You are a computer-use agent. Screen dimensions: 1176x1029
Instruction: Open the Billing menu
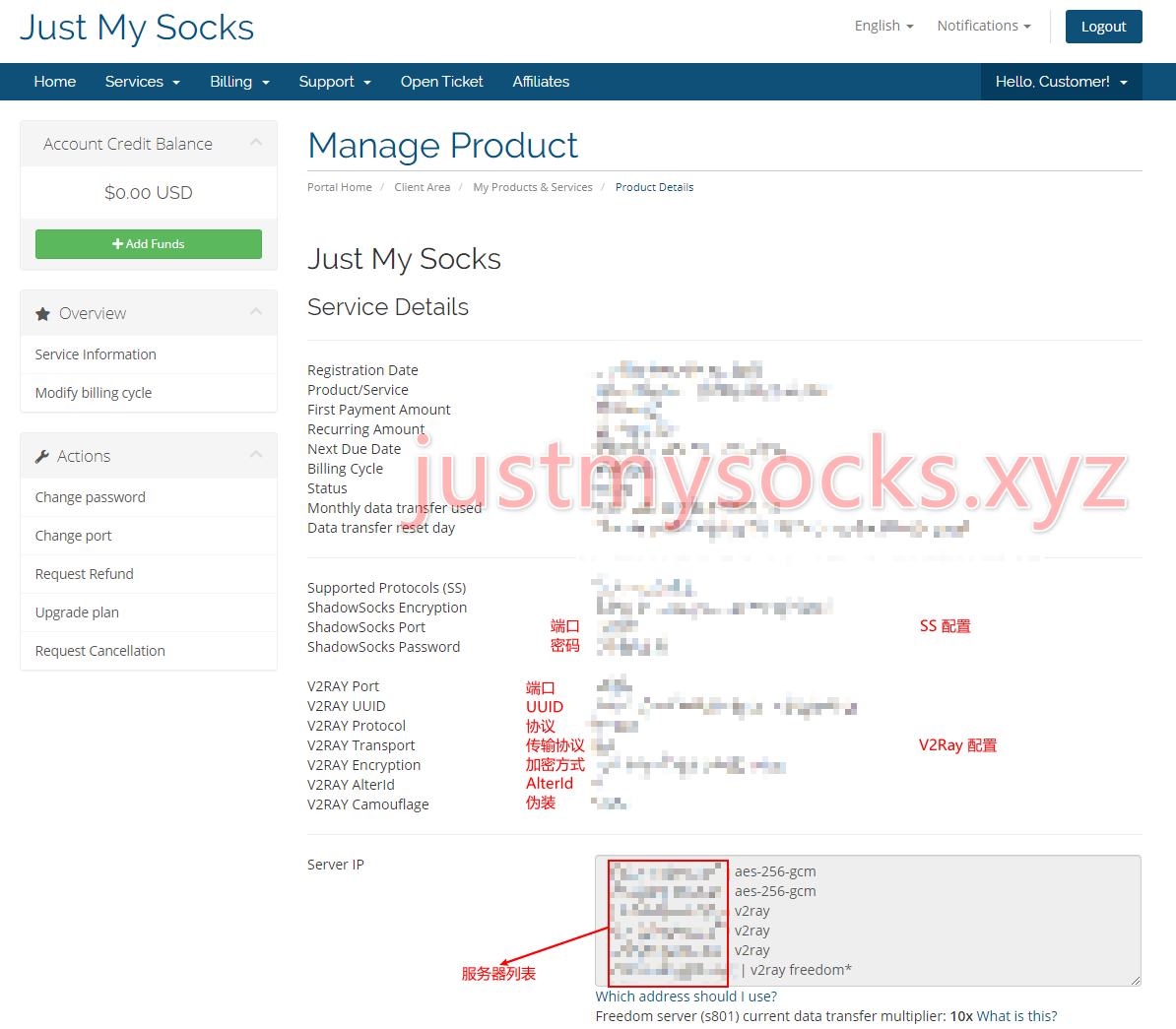(x=239, y=82)
